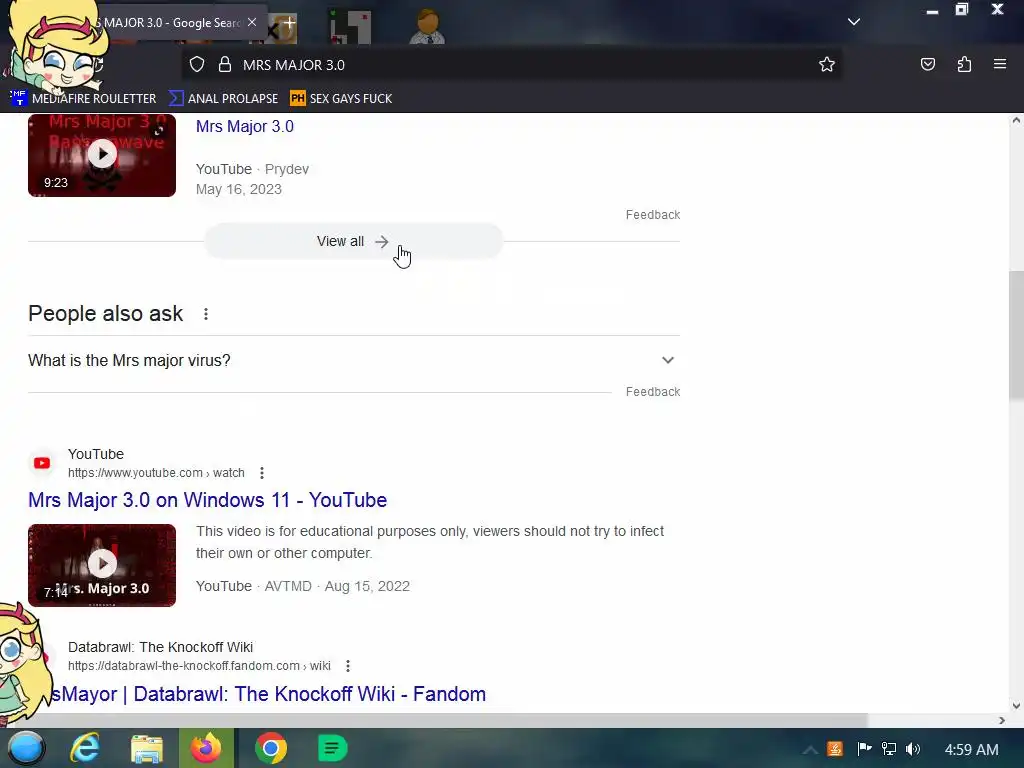1024x768 pixels.
Task: Click the scroll right arrow of the horizontal scrollbar
Action: coord(1002,720)
